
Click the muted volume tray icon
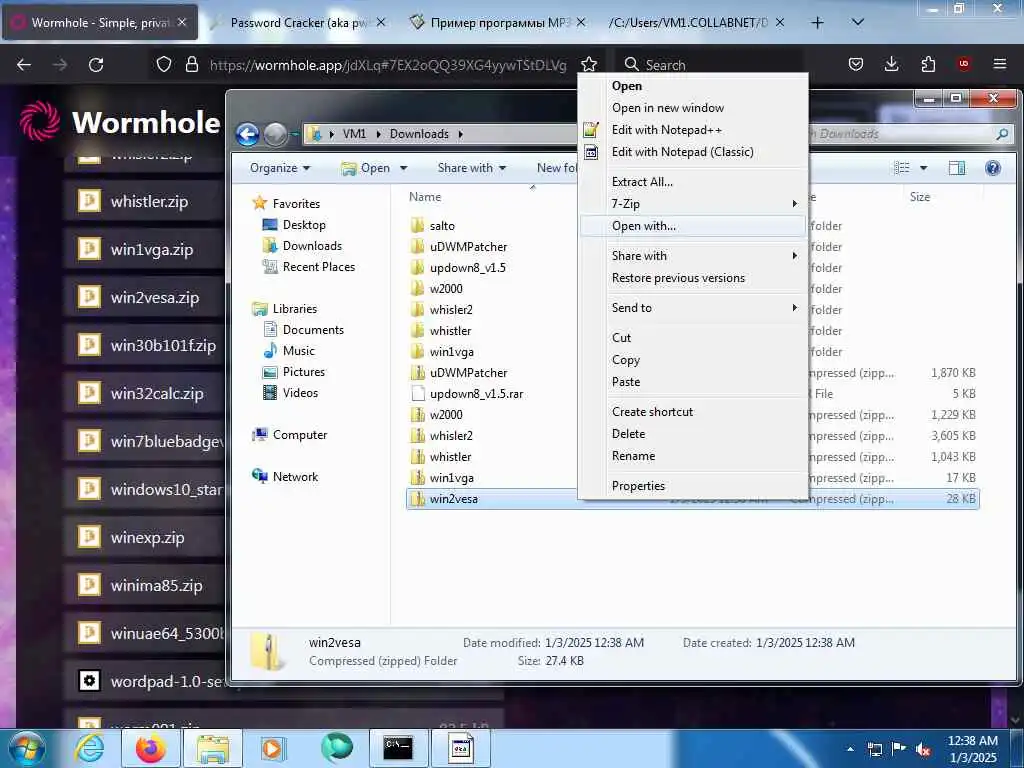(x=923, y=749)
